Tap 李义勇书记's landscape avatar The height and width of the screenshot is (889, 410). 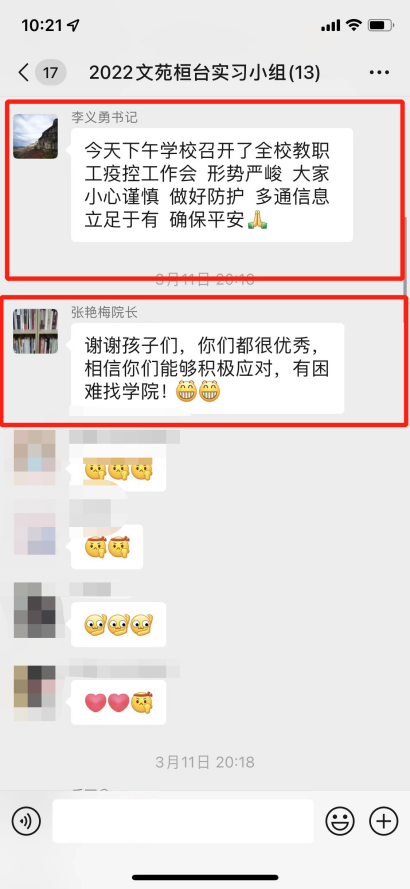[x=36, y=136]
